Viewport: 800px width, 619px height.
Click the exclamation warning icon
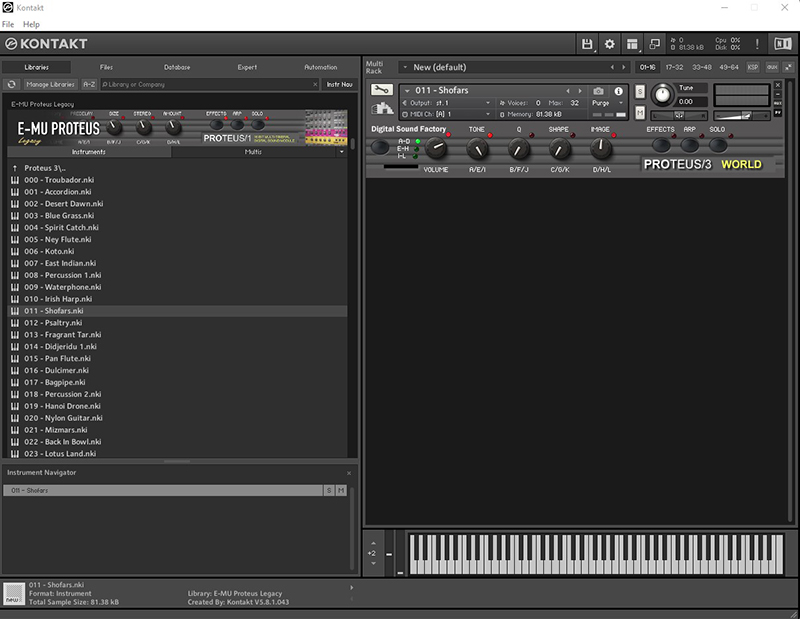(x=757, y=44)
